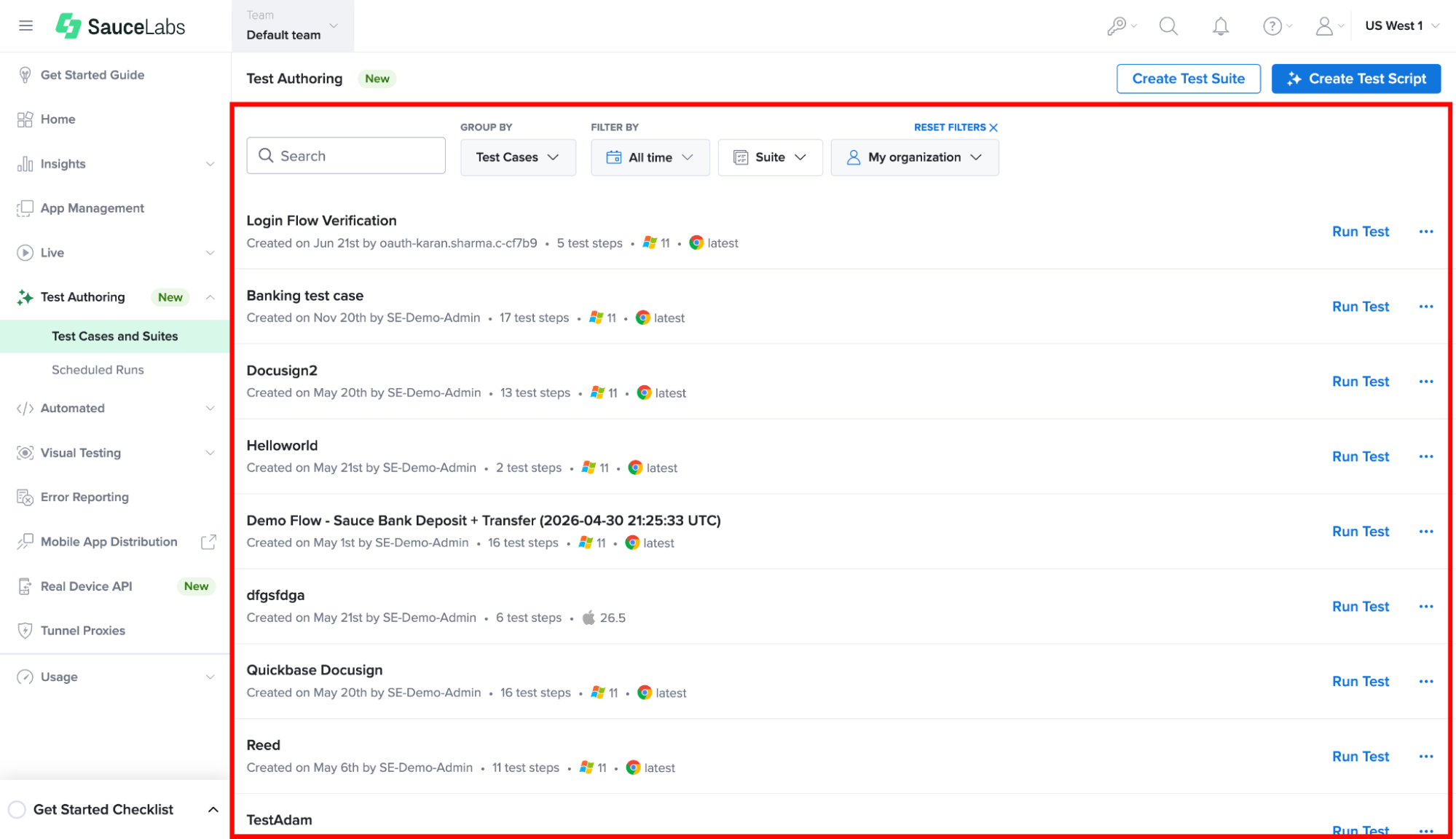This screenshot has height=839, width=1456.
Task: Open the help question mark menu
Action: [x=1272, y=26]
